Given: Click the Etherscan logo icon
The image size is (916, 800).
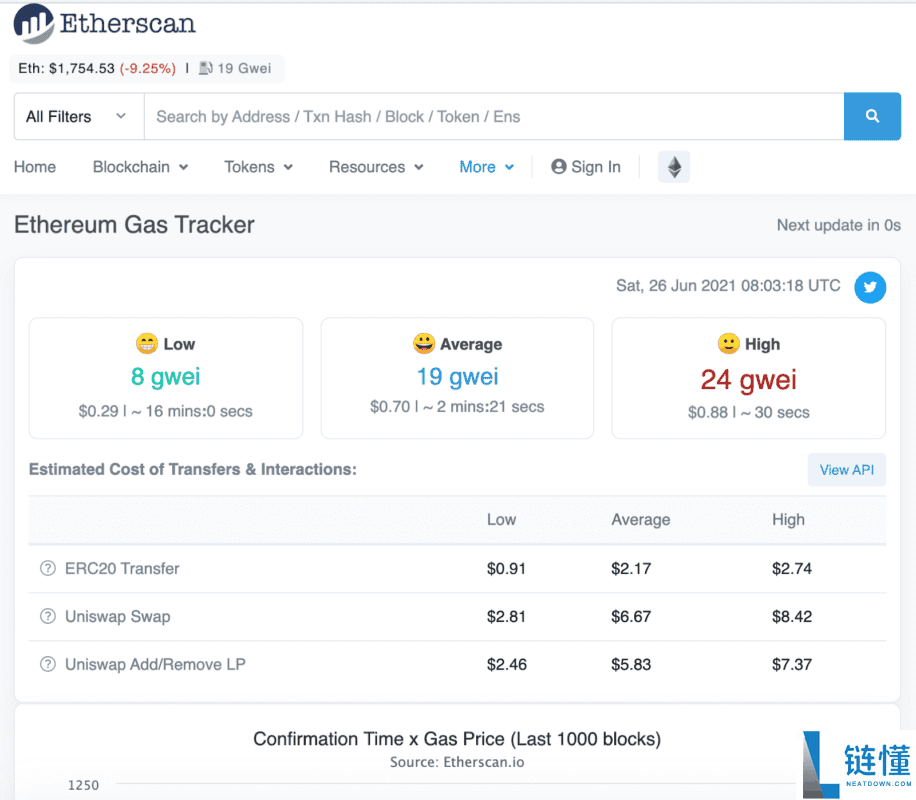Looking at the screenshot, I should [x=34, y=24].
